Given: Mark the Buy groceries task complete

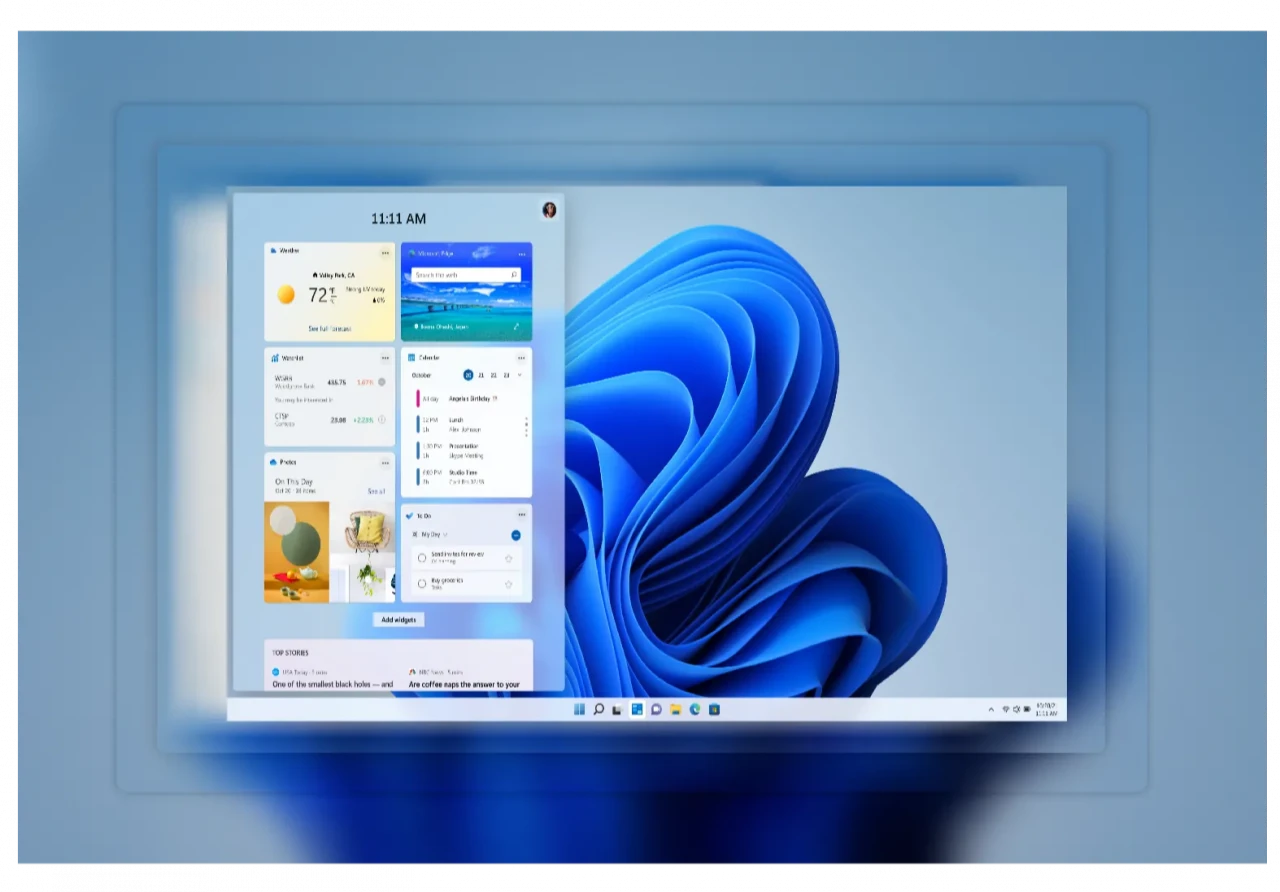Looking at the screenshot, I should [422, 584].
